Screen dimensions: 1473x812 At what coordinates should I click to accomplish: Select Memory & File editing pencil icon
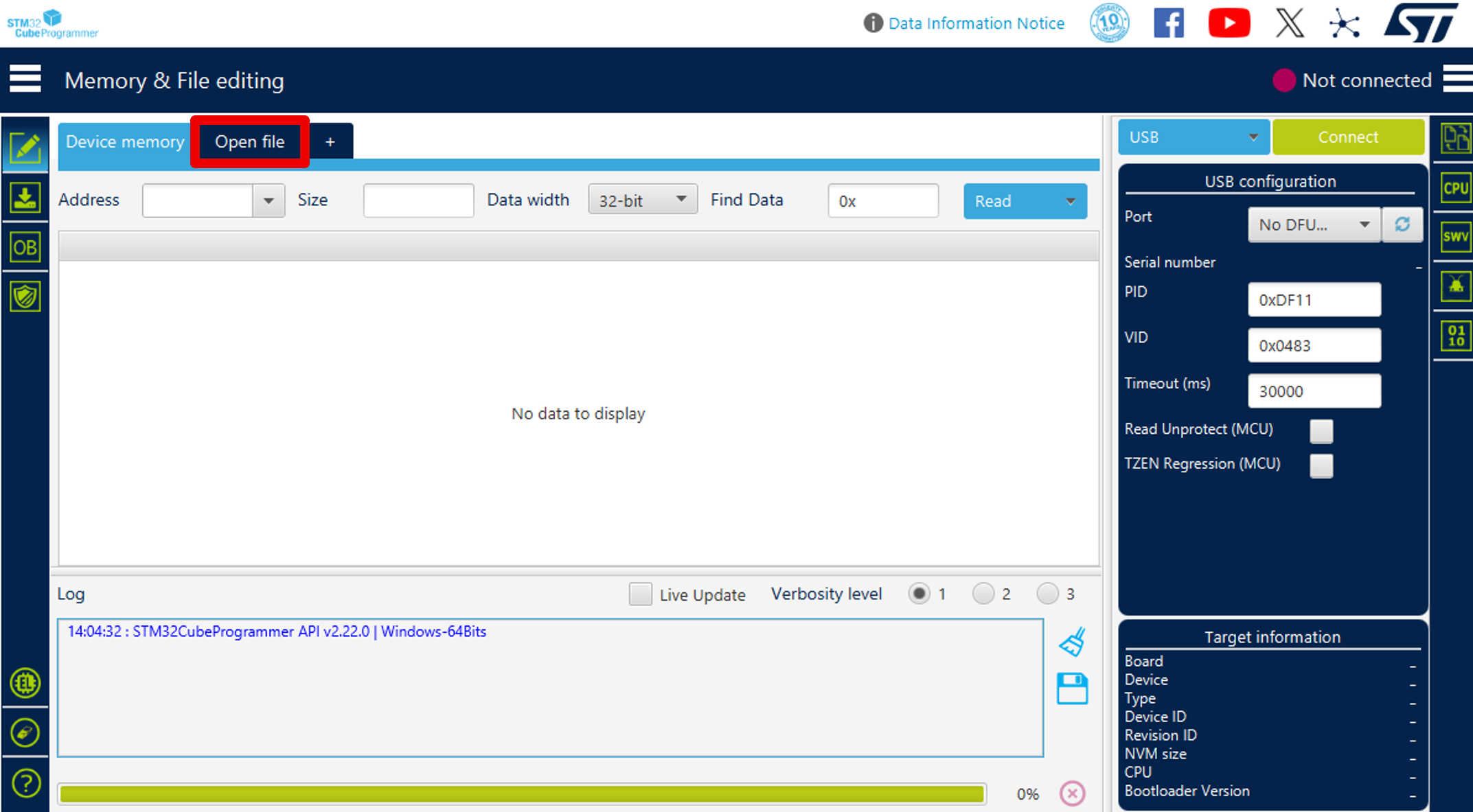(25, 147)
